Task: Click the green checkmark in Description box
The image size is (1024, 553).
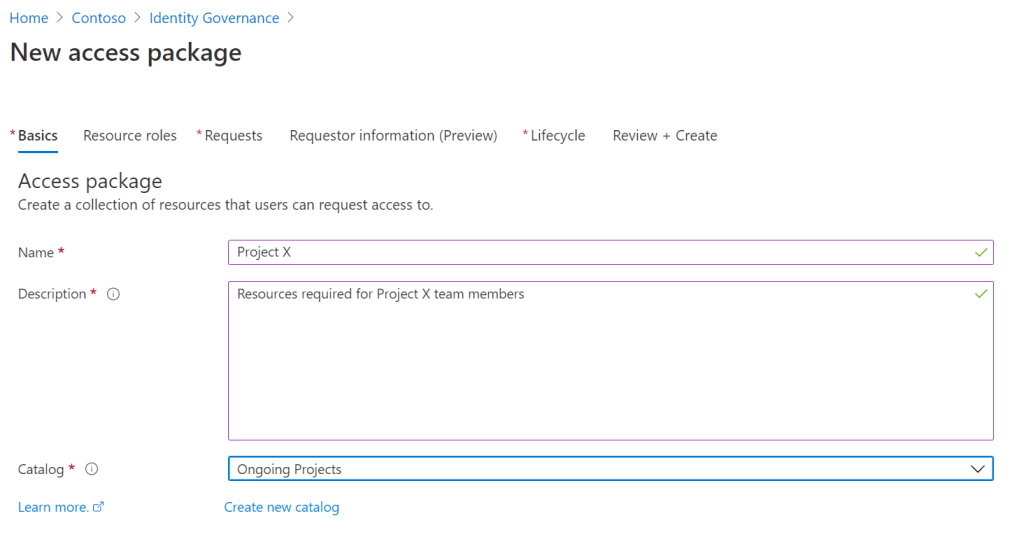Action: click(981, 294)
